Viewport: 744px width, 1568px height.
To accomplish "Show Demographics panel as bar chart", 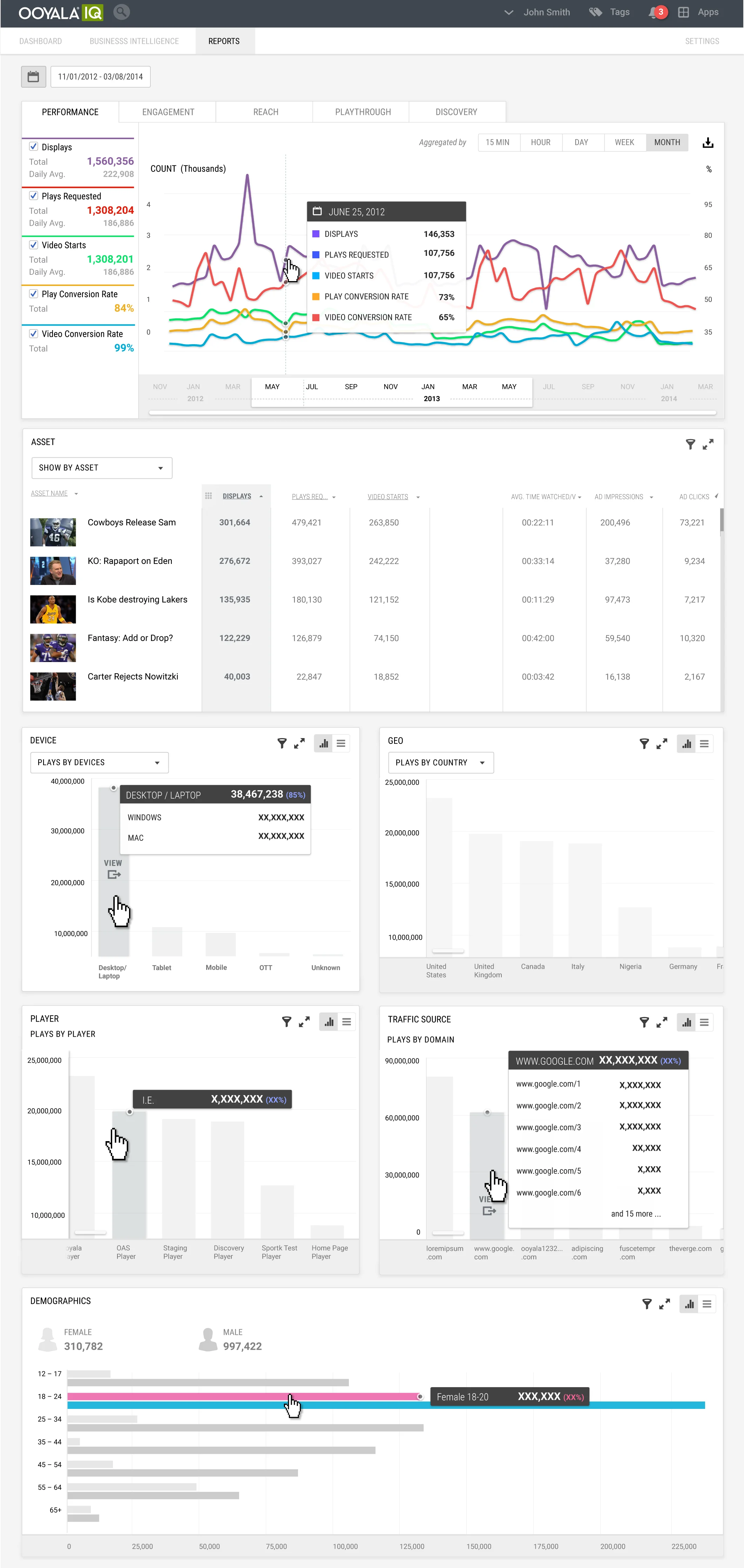I will (x=689, y=1304).
